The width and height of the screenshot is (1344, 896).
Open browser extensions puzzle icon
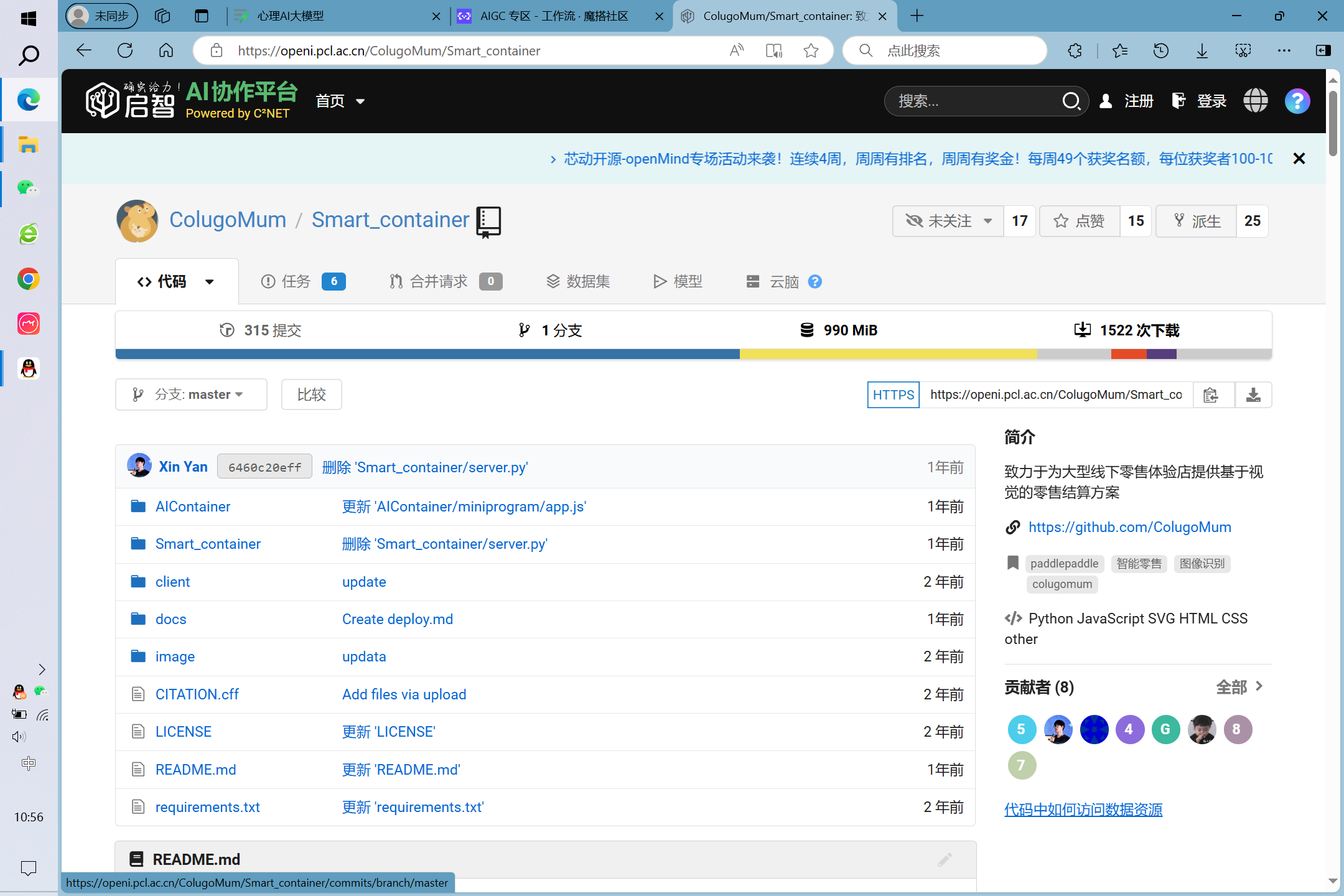pos(1075,50)
